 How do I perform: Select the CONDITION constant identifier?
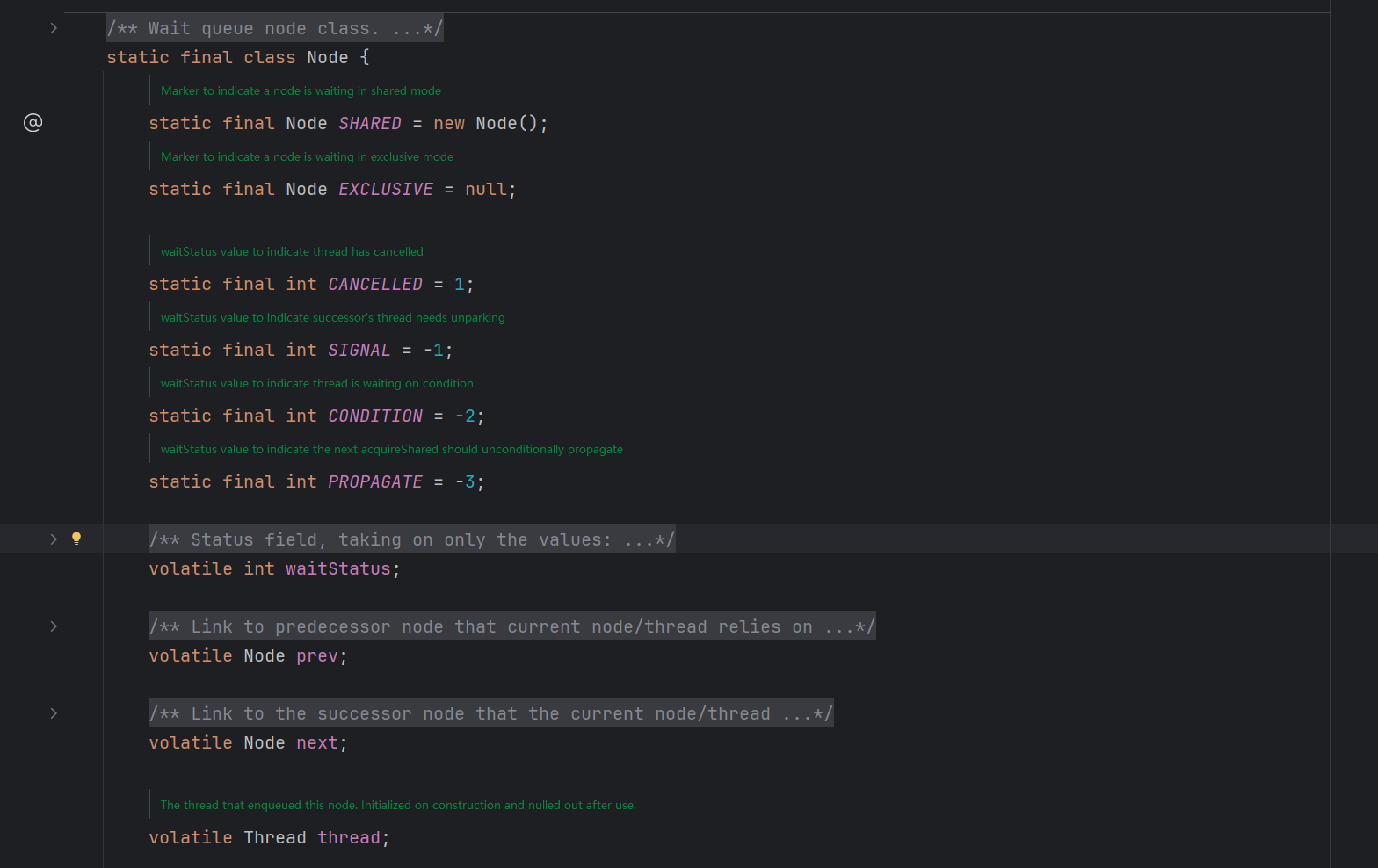(374, 416)
